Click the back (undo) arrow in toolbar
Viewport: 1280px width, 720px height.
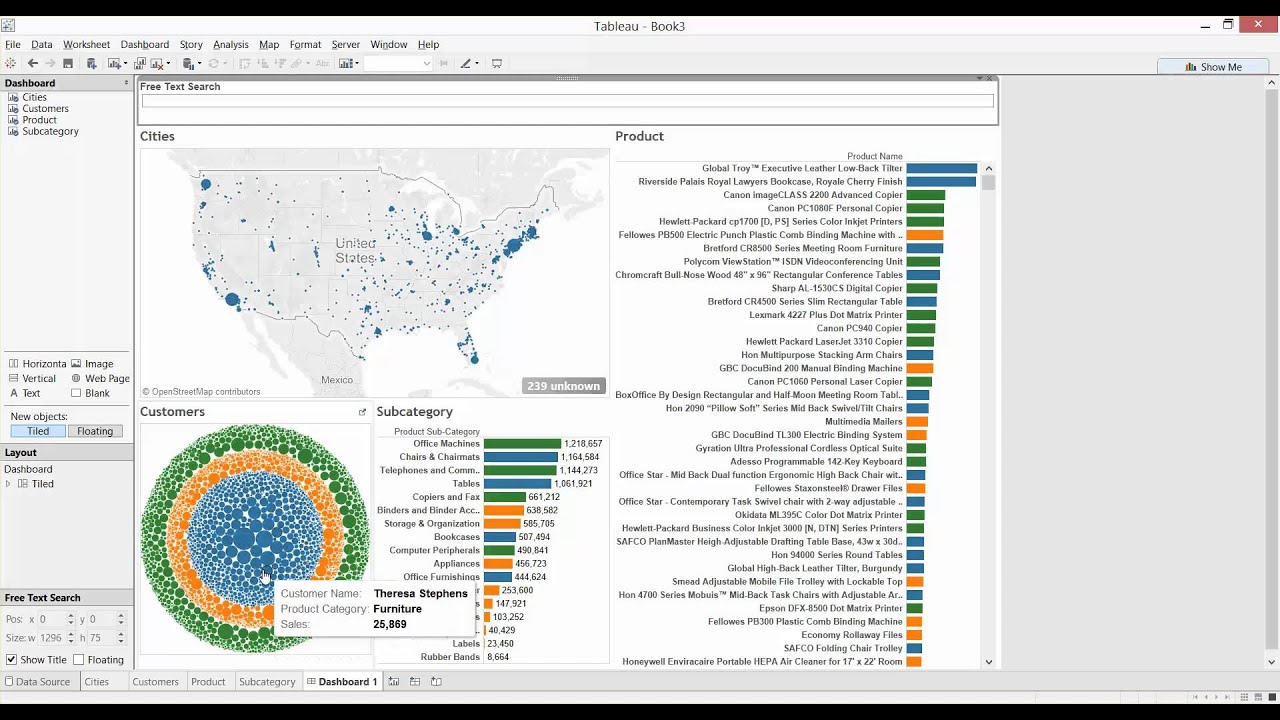[x=32, y=64]
